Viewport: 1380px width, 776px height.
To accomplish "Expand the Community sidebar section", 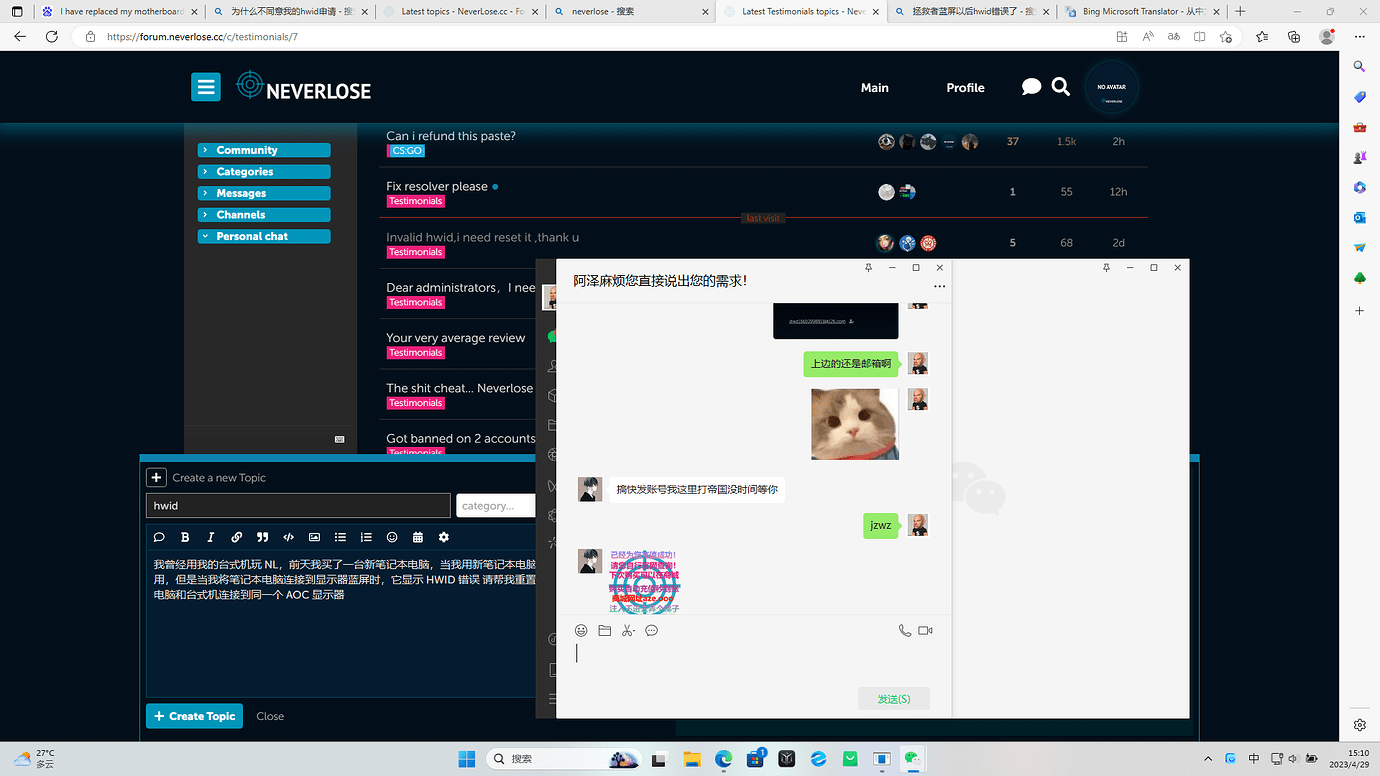I will point(263,149).
